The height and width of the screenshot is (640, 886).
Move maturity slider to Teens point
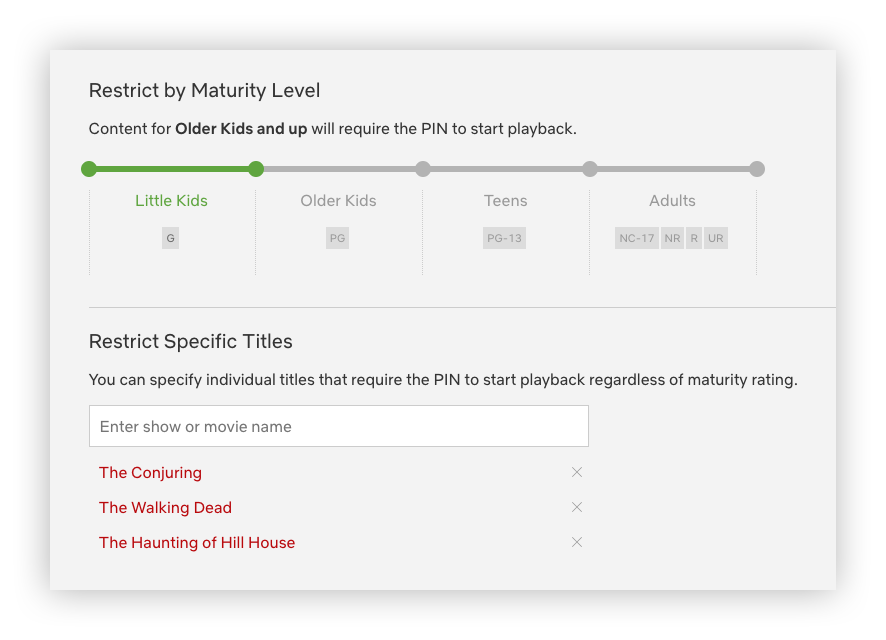pos(423,169)
